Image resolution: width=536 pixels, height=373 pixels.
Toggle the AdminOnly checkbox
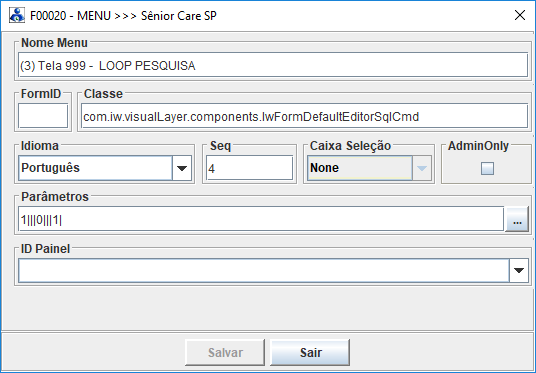point(487,168)
